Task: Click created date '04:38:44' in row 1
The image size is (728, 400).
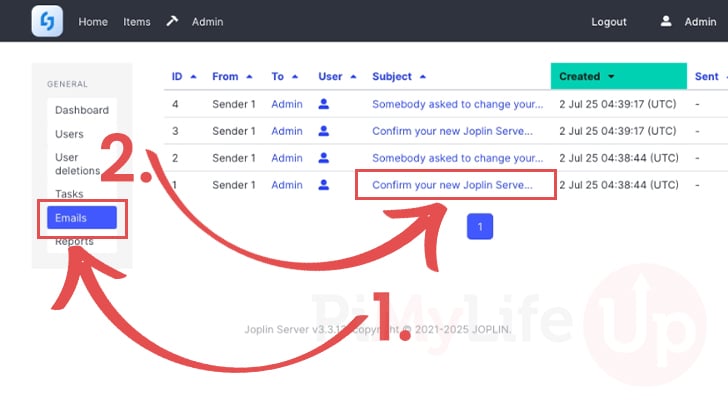Action: pyautogui.click(x=618, y=185)
